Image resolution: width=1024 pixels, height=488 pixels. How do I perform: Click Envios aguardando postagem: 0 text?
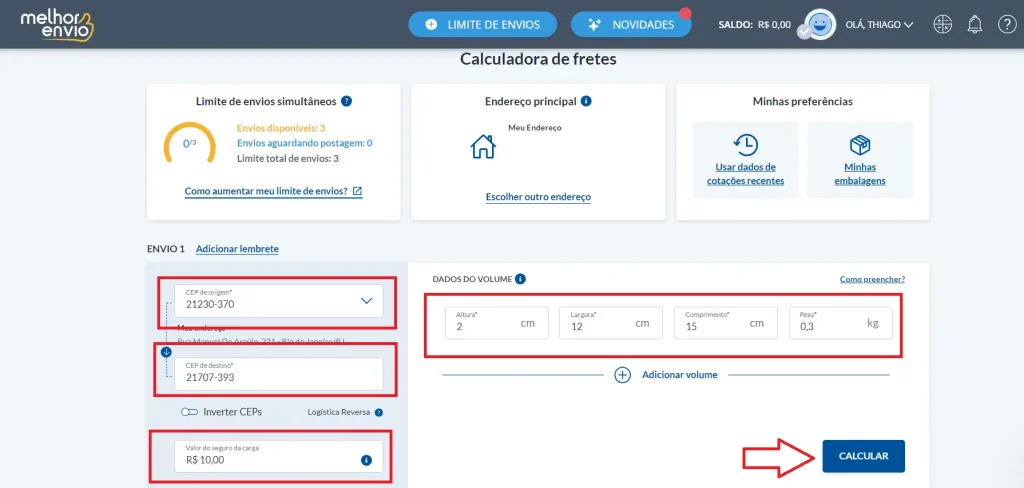305,143
